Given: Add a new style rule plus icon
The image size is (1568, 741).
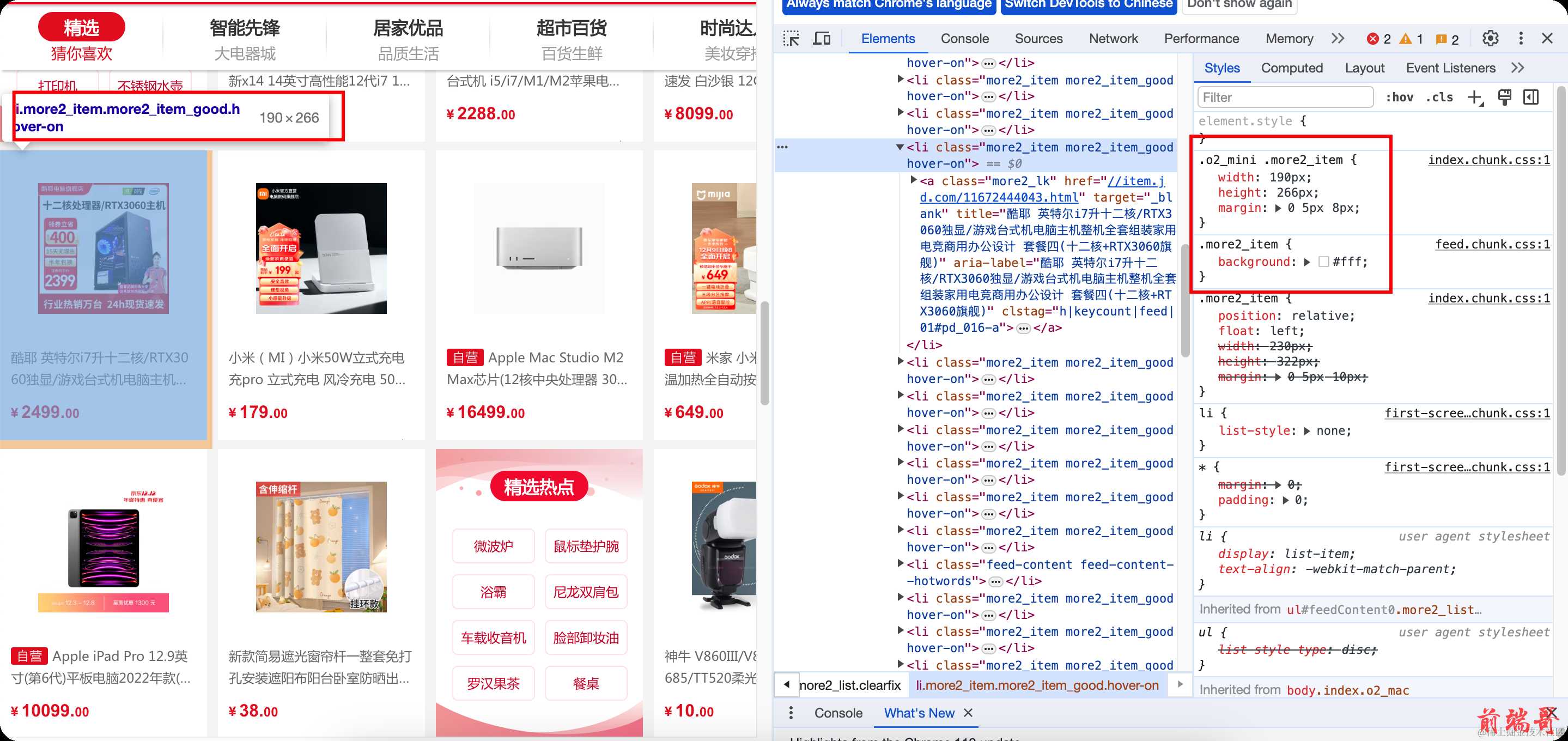Looking at the screenshot, I should (x=1475, y=98).
